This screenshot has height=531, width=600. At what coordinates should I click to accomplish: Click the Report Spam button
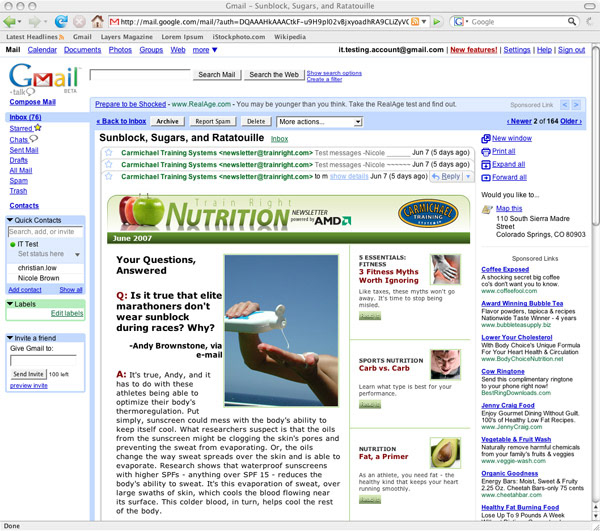(x=213, y=121)
